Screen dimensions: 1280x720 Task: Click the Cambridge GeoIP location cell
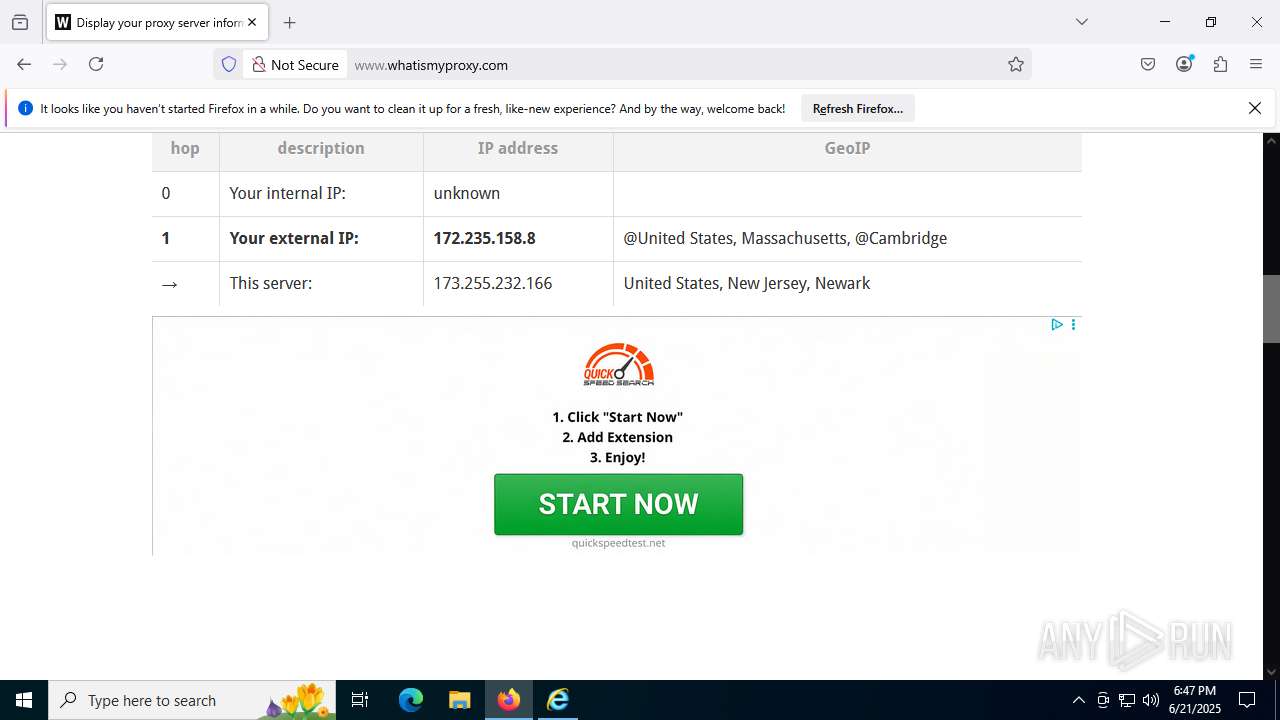click(x=847, y=239)
